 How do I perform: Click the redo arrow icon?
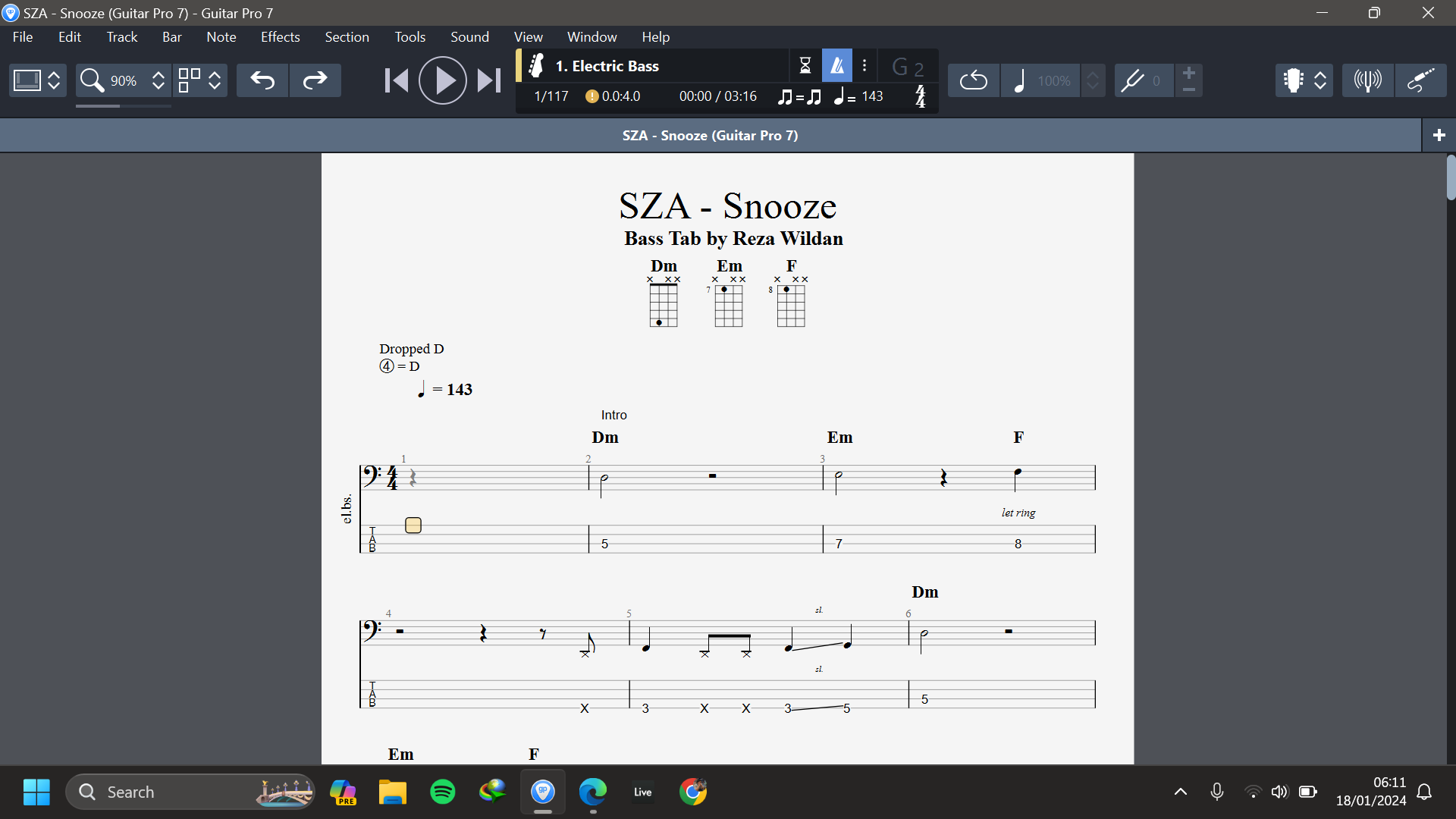click(315, 80)
